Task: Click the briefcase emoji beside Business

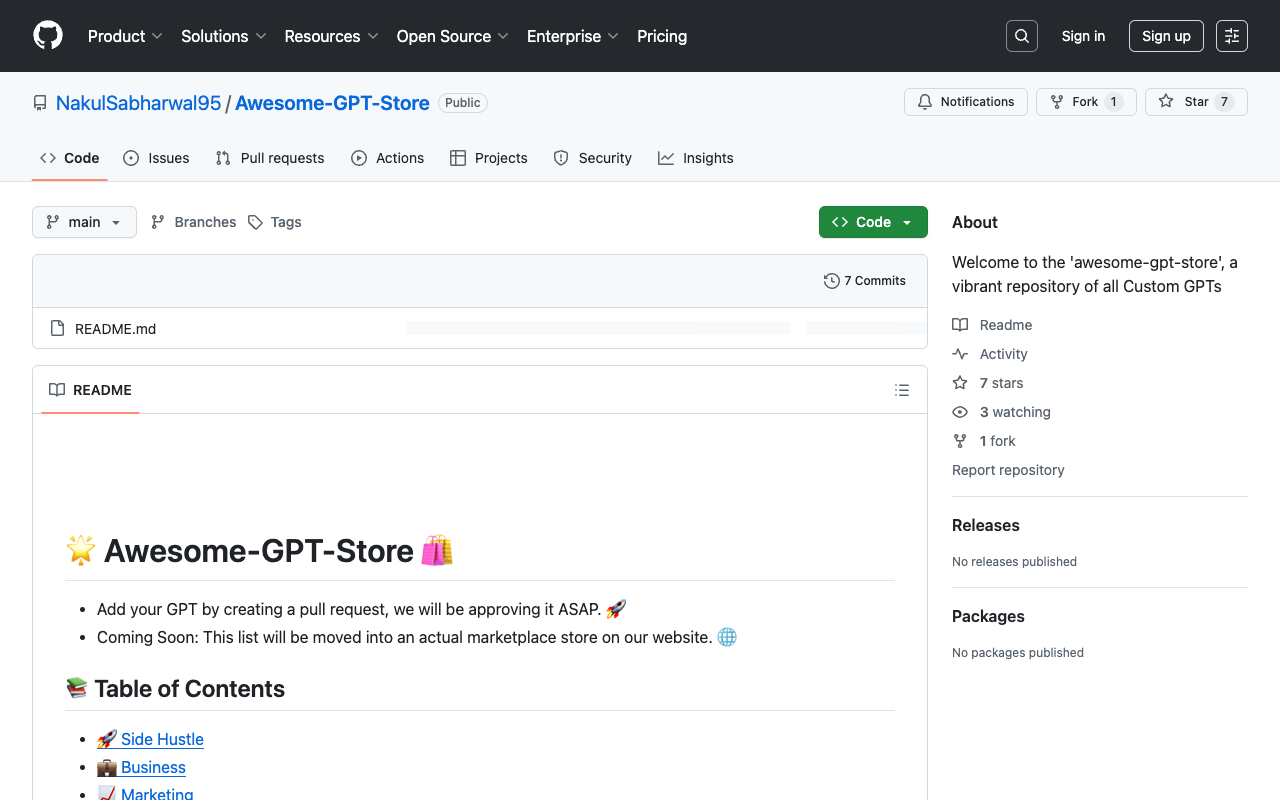Action: click(x=107, y=767)
